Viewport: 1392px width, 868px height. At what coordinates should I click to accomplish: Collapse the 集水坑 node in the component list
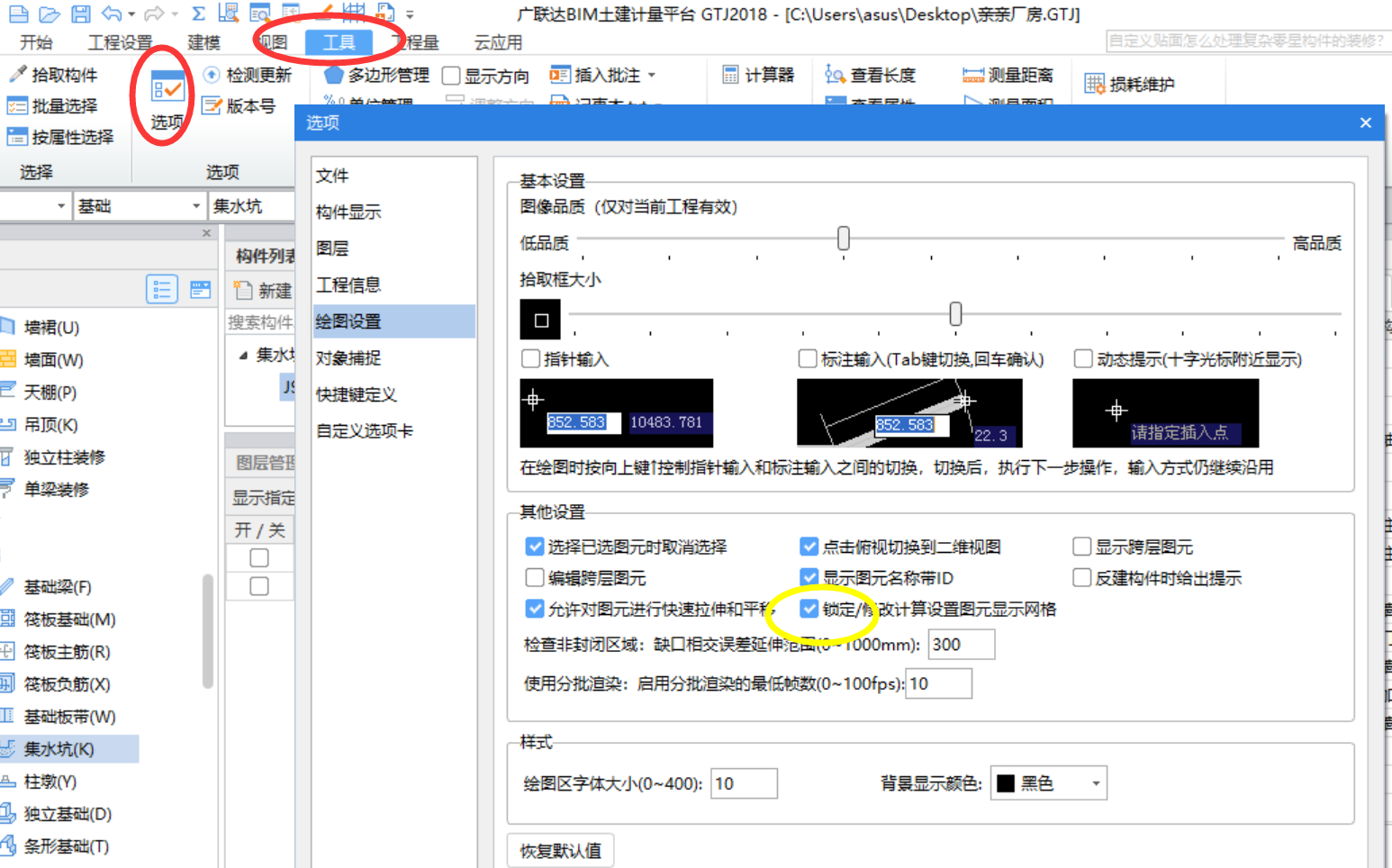click(x=243, y=356)
